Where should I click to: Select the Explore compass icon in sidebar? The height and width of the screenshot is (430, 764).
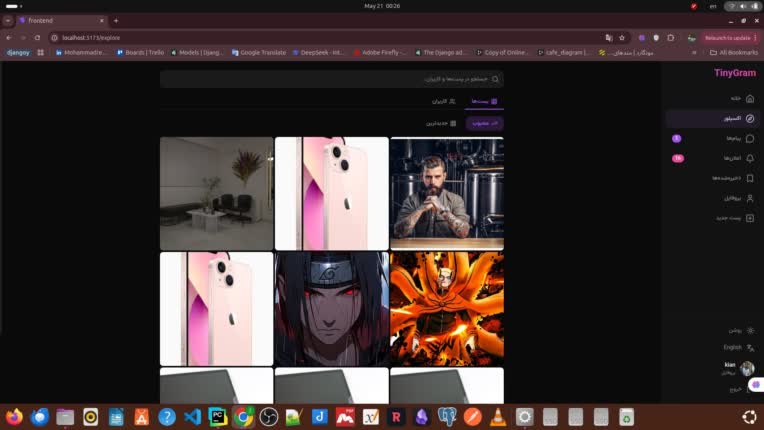pyautogui.click(x=750, y=118)
